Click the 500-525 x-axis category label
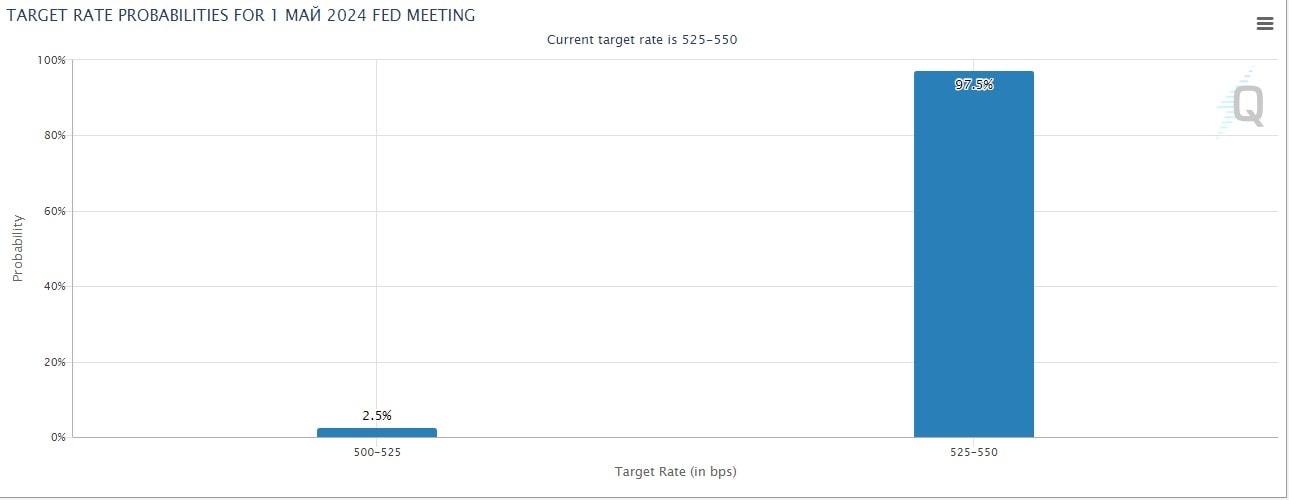This screenshot has height=500, width=1289. 376,452
